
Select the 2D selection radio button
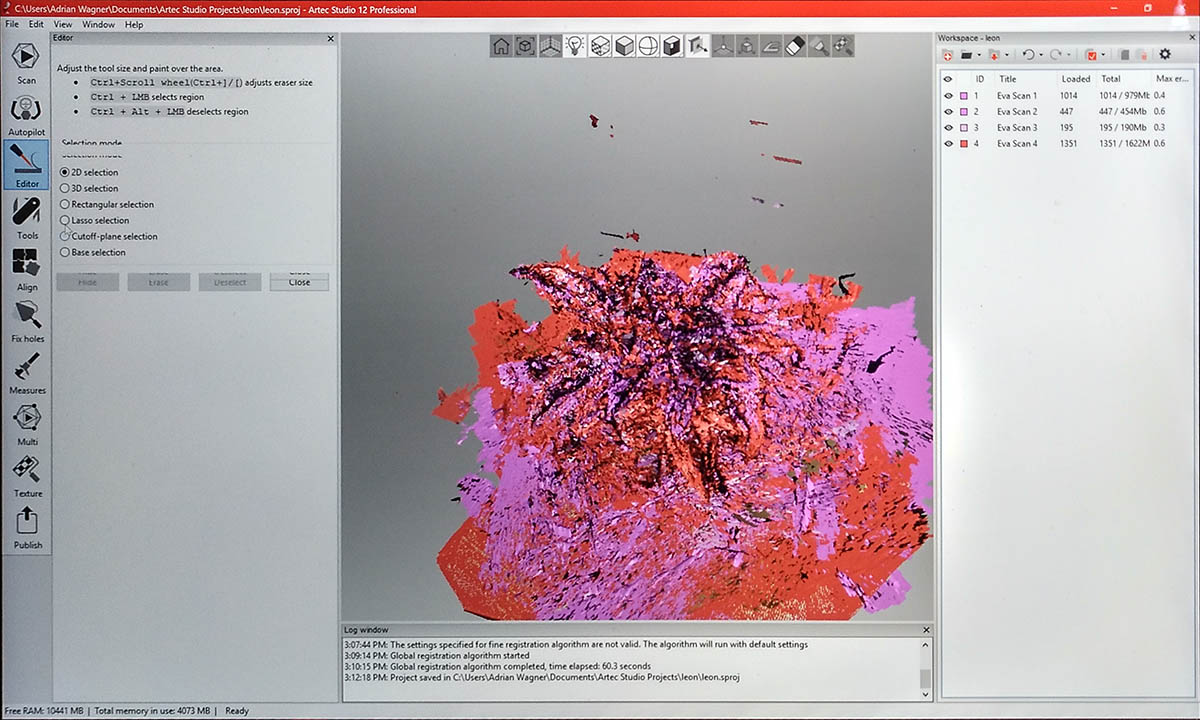pos(65,172)
